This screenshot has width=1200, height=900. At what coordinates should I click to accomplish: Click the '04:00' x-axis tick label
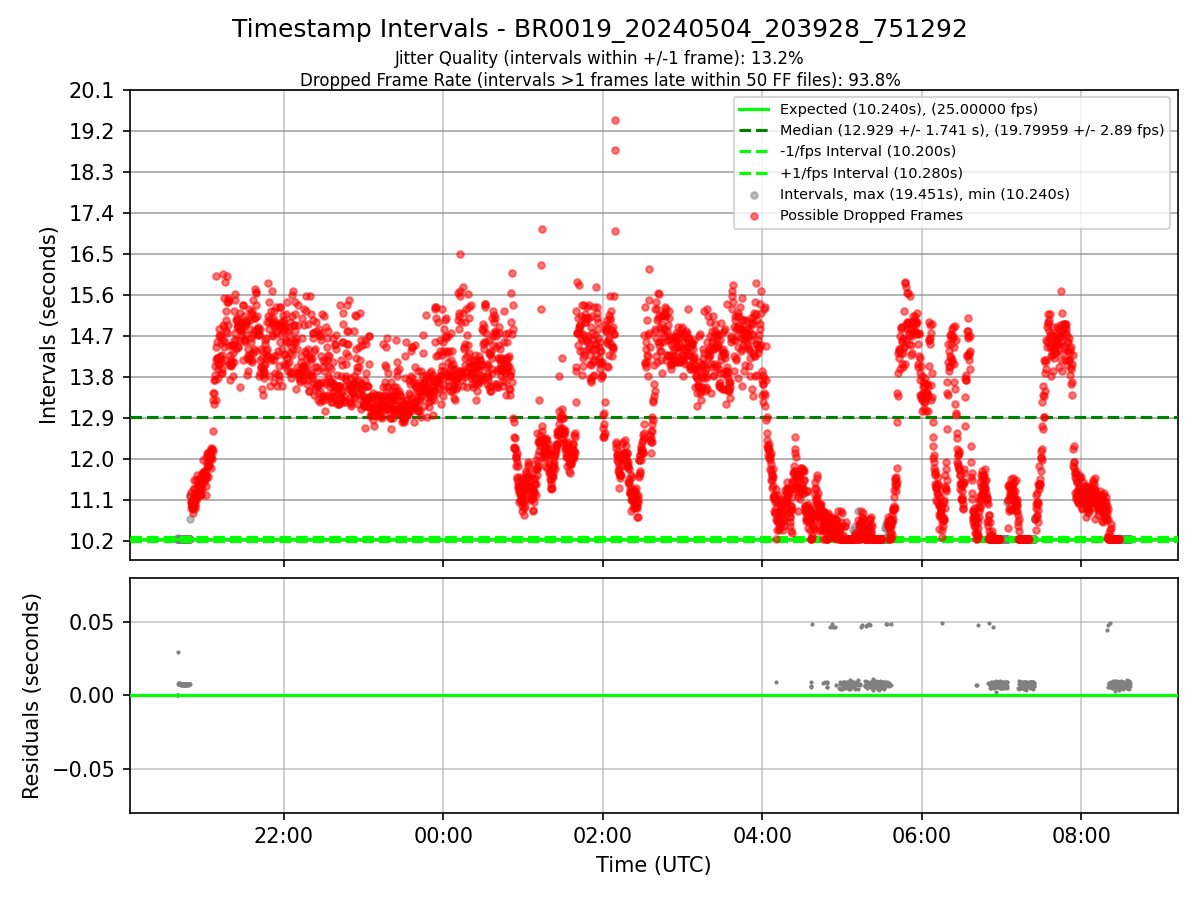tap(762, 834)
